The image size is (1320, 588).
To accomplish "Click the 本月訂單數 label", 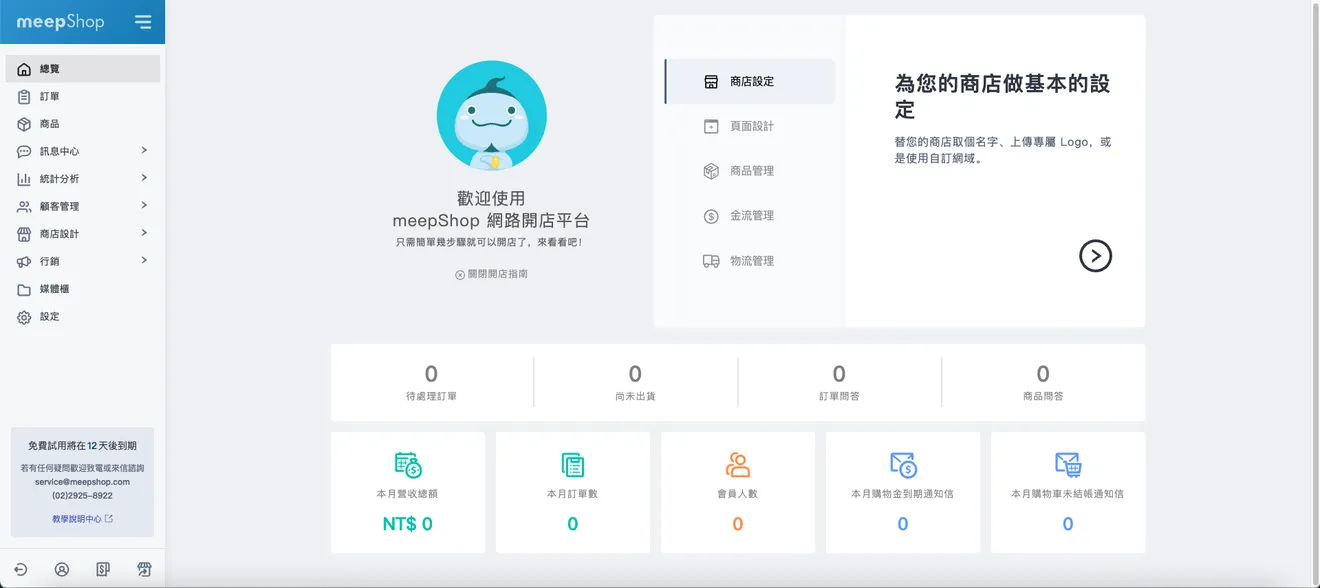I will point(573,494).
